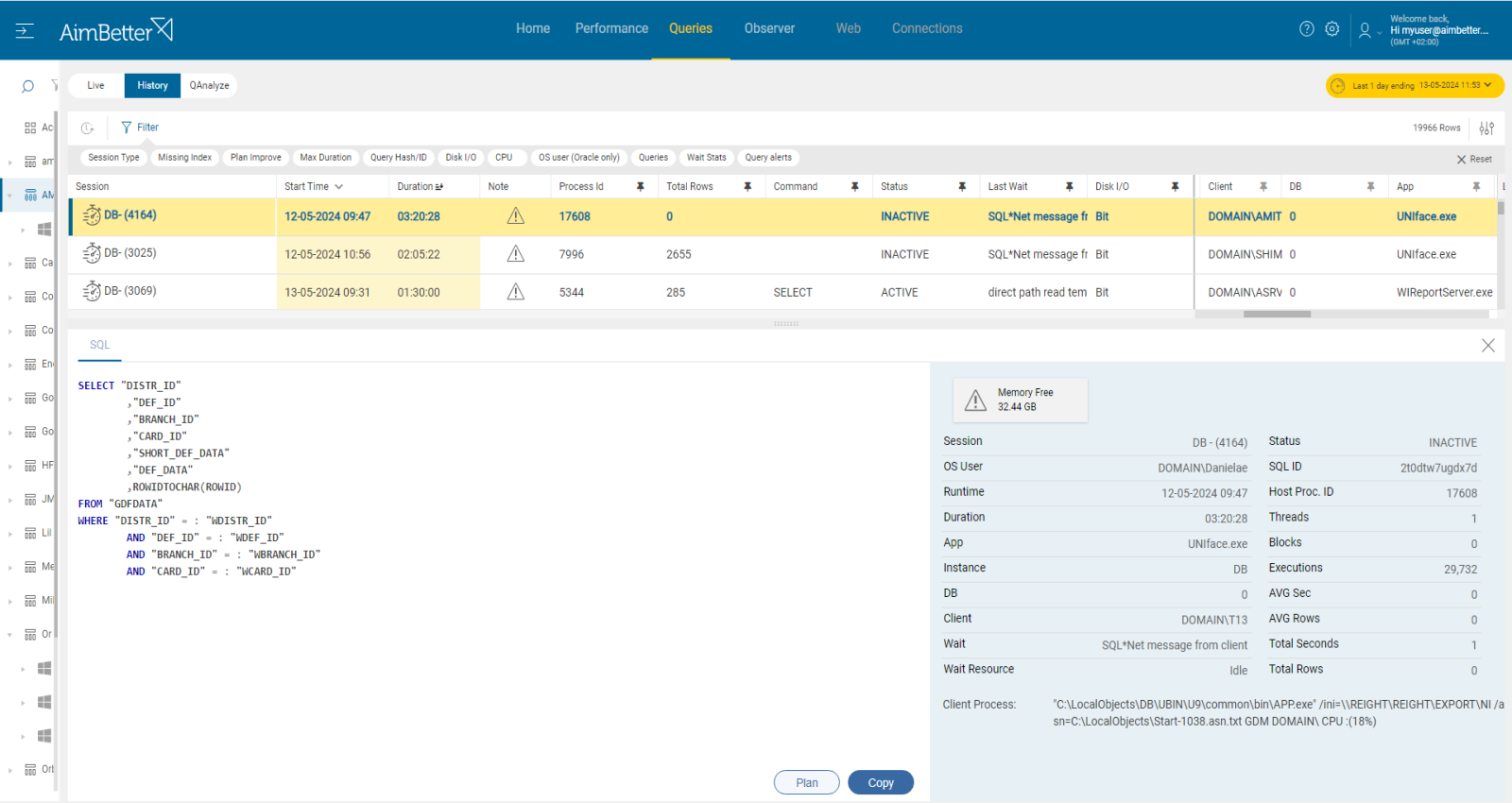This screenshot has height=803, width=1512.
Task: Toggle the Query Hash/ID filter chip
Action: click(399, 158)
